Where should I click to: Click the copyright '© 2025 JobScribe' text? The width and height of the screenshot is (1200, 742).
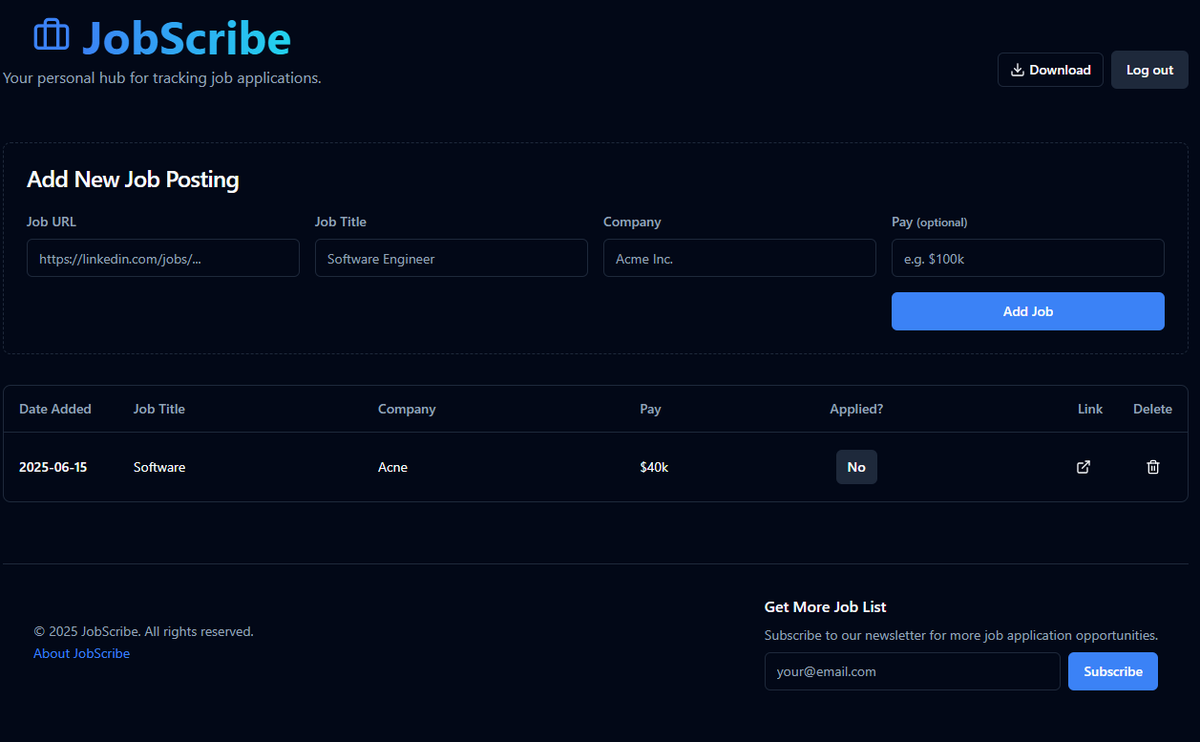[x=144, y=632]
